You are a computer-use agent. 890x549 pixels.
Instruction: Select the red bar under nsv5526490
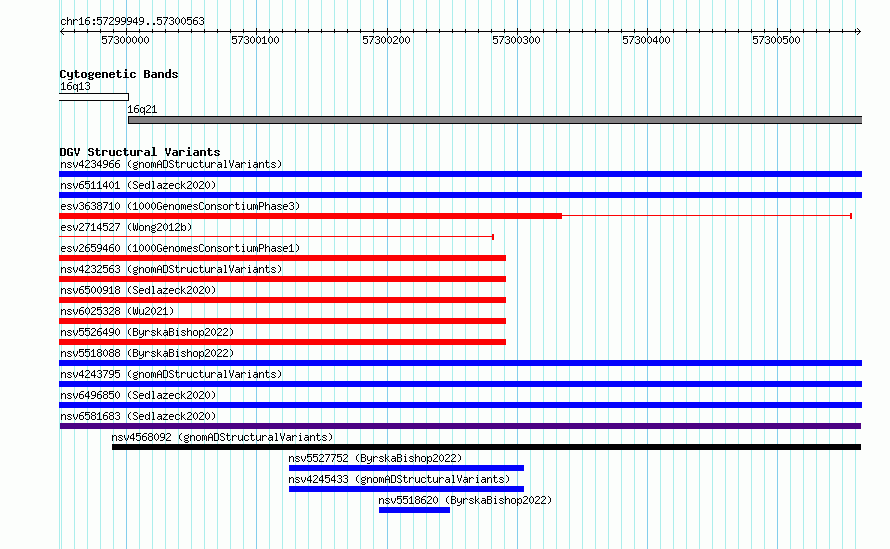coord(282,342)
